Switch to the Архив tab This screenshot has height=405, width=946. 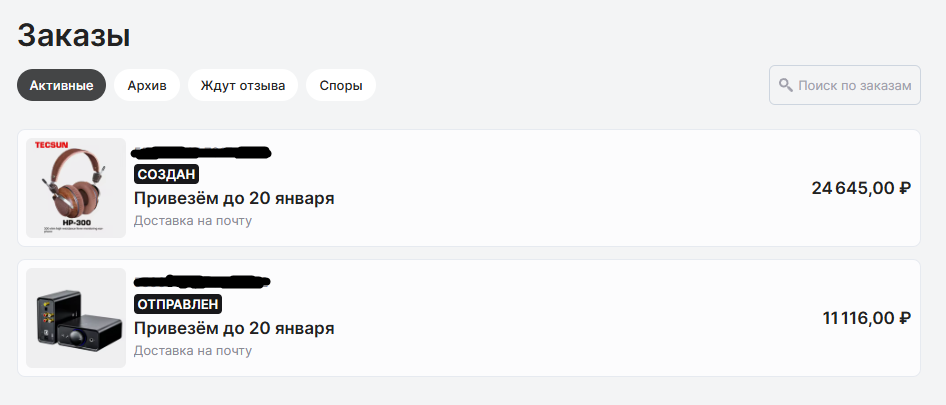pyautogui.click(x=147, y=85)
